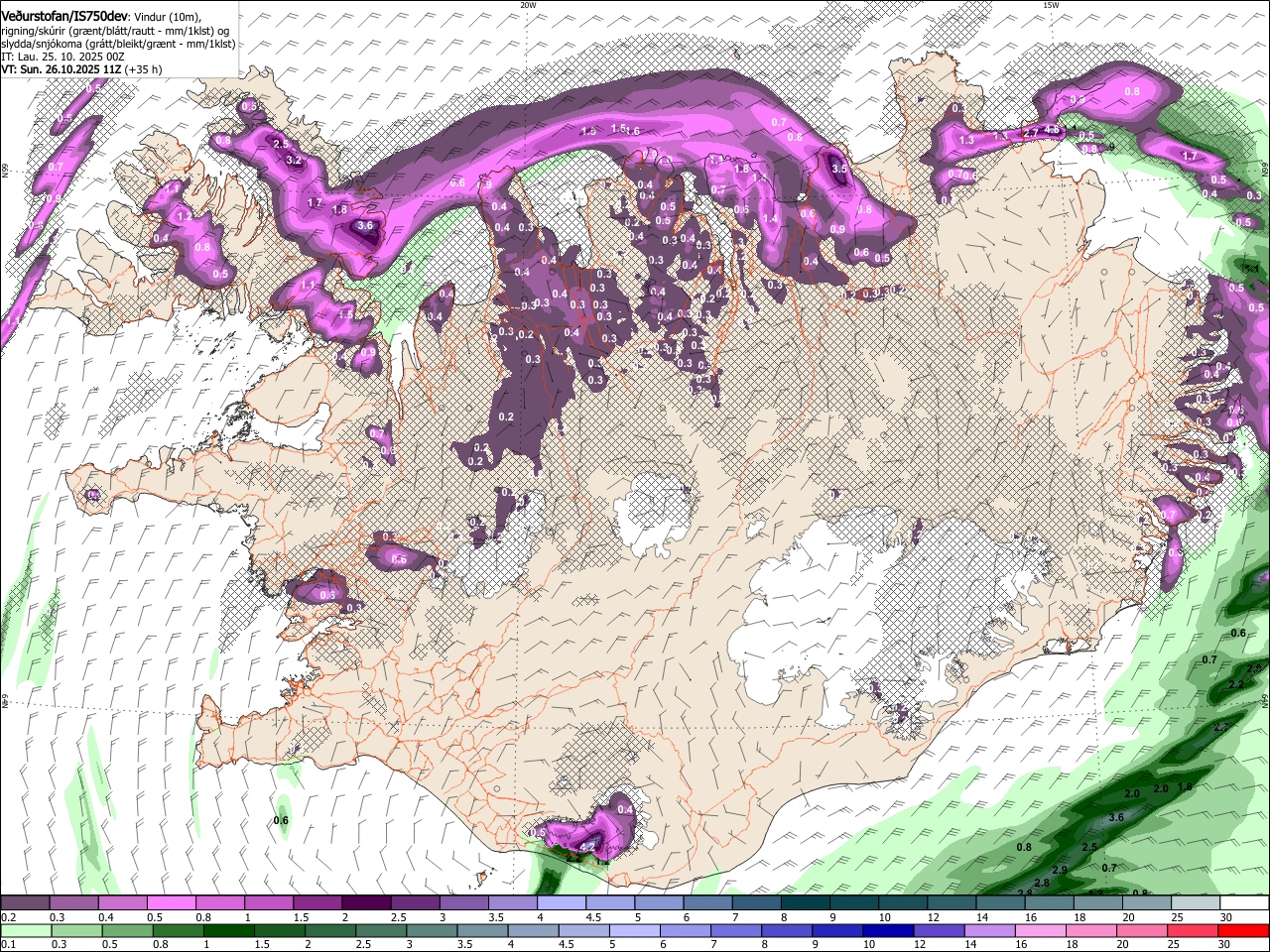Select the 'slydda/snjókoma (grátt/bleikt/grænt' legend line
Image resolution: width=1270 pixels, height=952 pixels.
tap(117, 44)
